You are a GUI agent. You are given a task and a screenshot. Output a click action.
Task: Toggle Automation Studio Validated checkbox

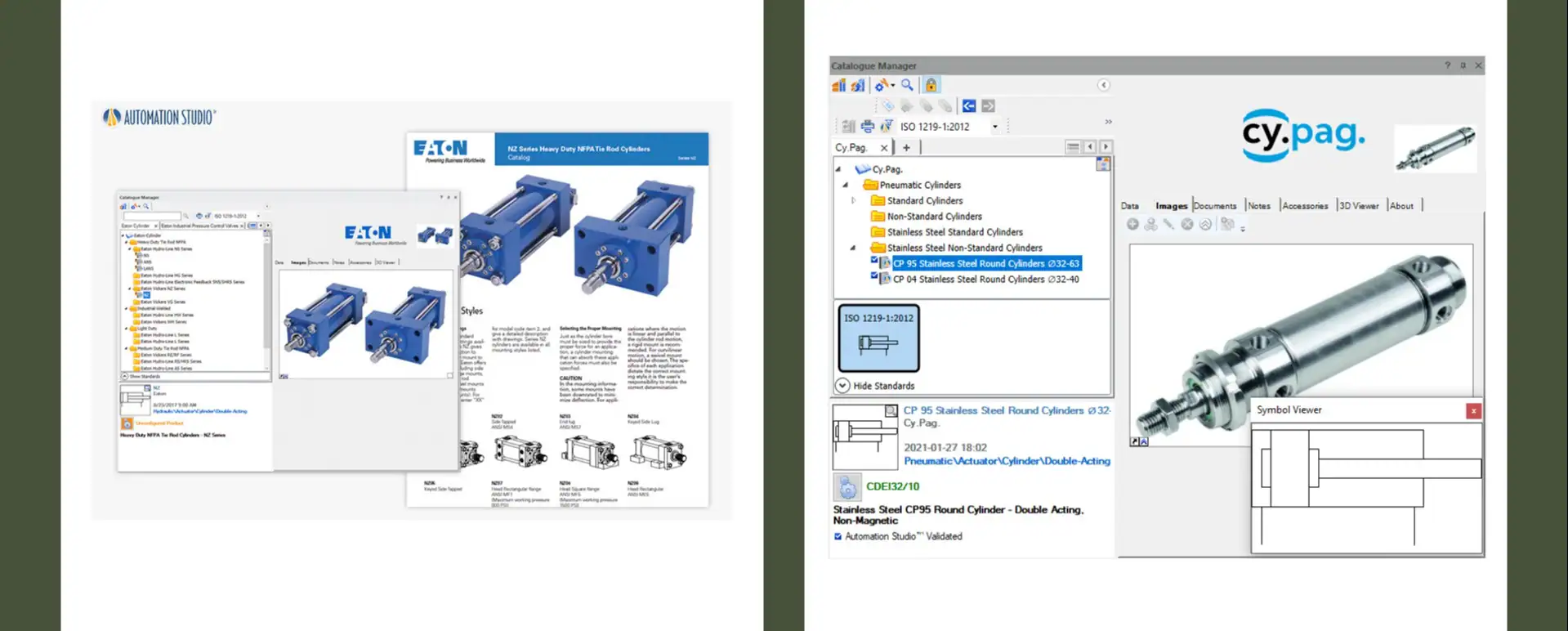pyautogui.click(x=838, y=537)
